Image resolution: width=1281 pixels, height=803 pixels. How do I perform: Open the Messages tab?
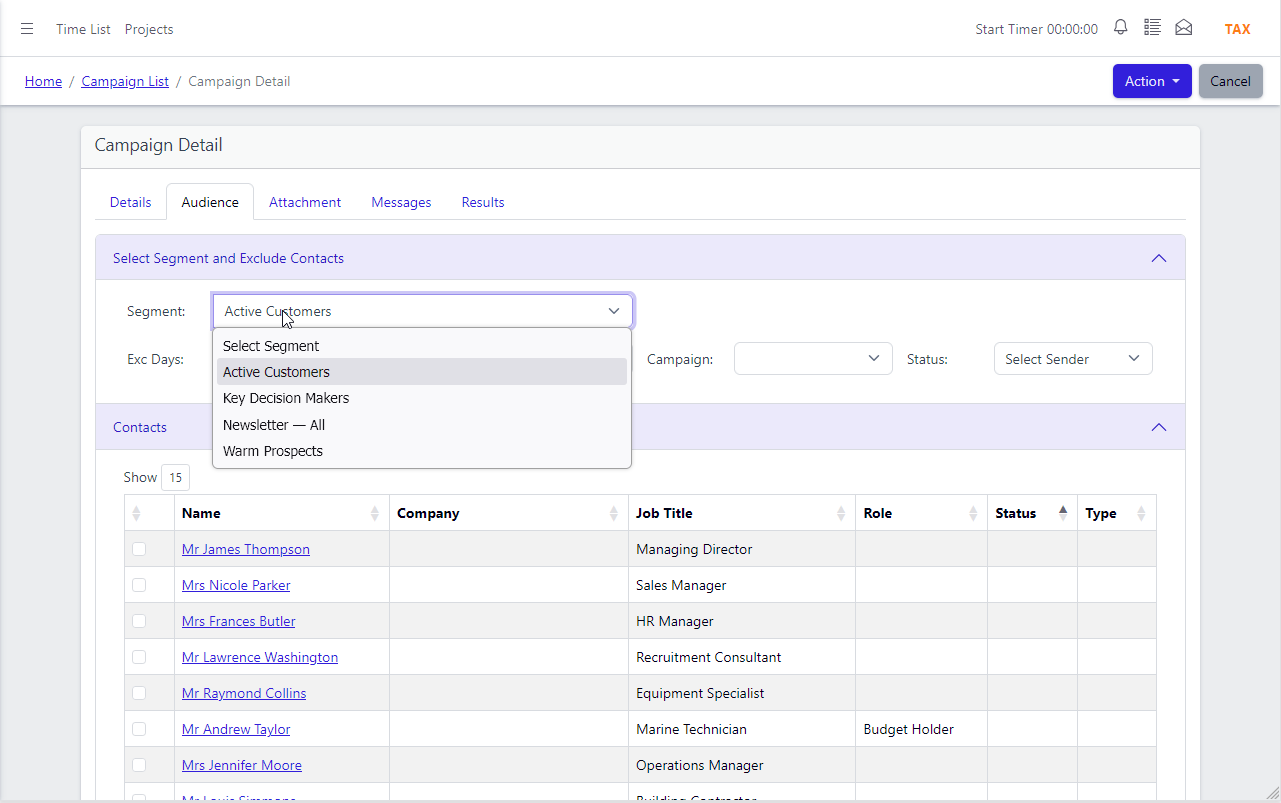click(401, 202)
